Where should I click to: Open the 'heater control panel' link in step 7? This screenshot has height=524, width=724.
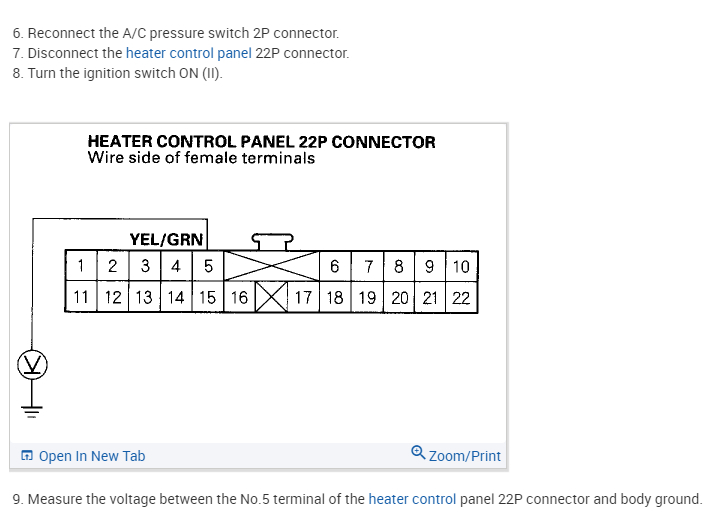(x=188, y=53)
